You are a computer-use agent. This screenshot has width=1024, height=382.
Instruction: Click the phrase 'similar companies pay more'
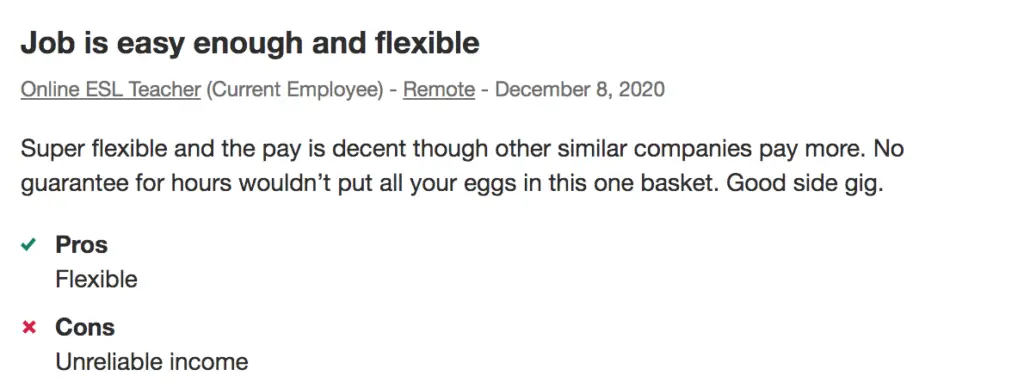pyautogui.click(x=711, y=149)
